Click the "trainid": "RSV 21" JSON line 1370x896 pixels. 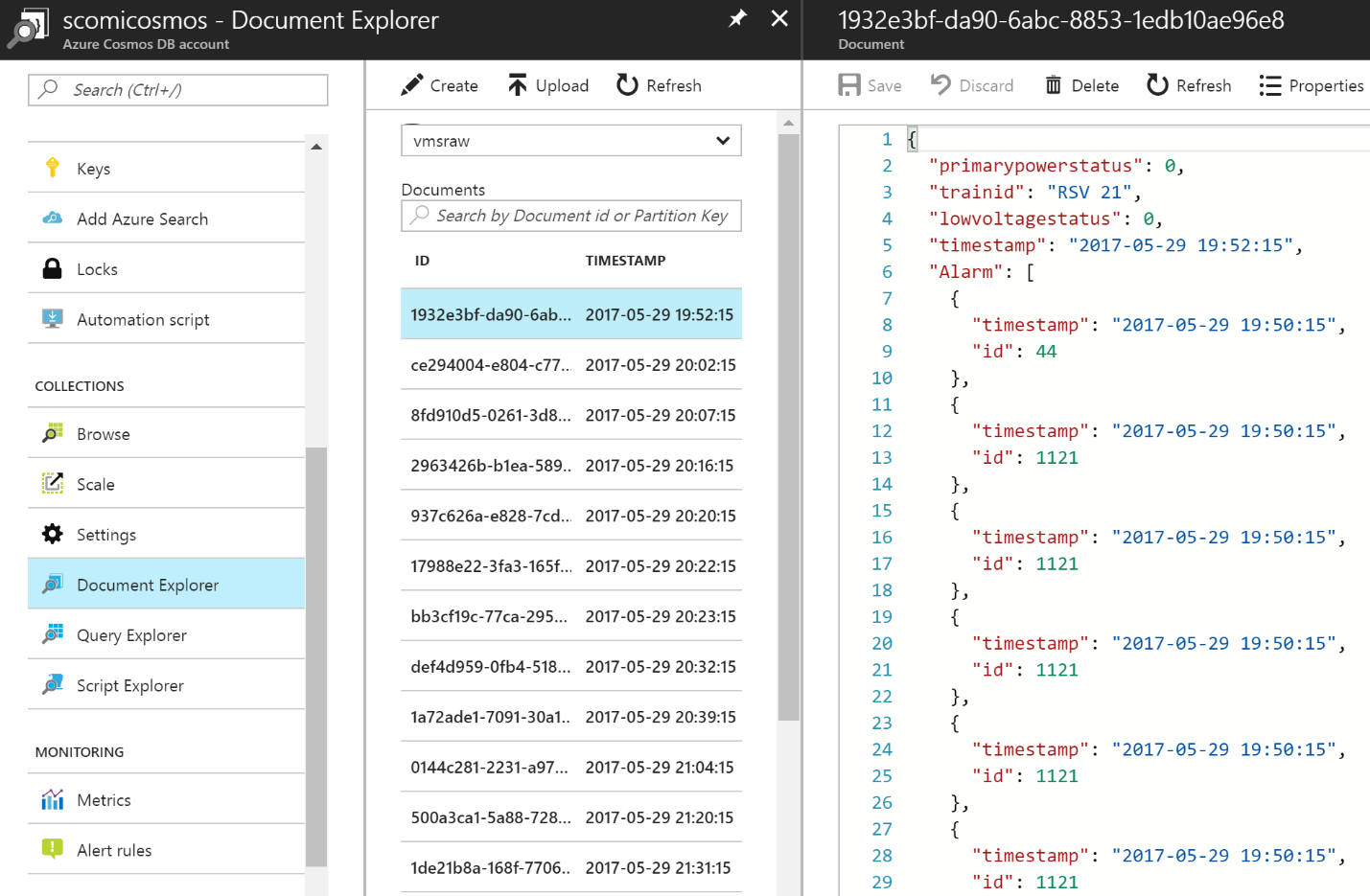click(1035, 193)
